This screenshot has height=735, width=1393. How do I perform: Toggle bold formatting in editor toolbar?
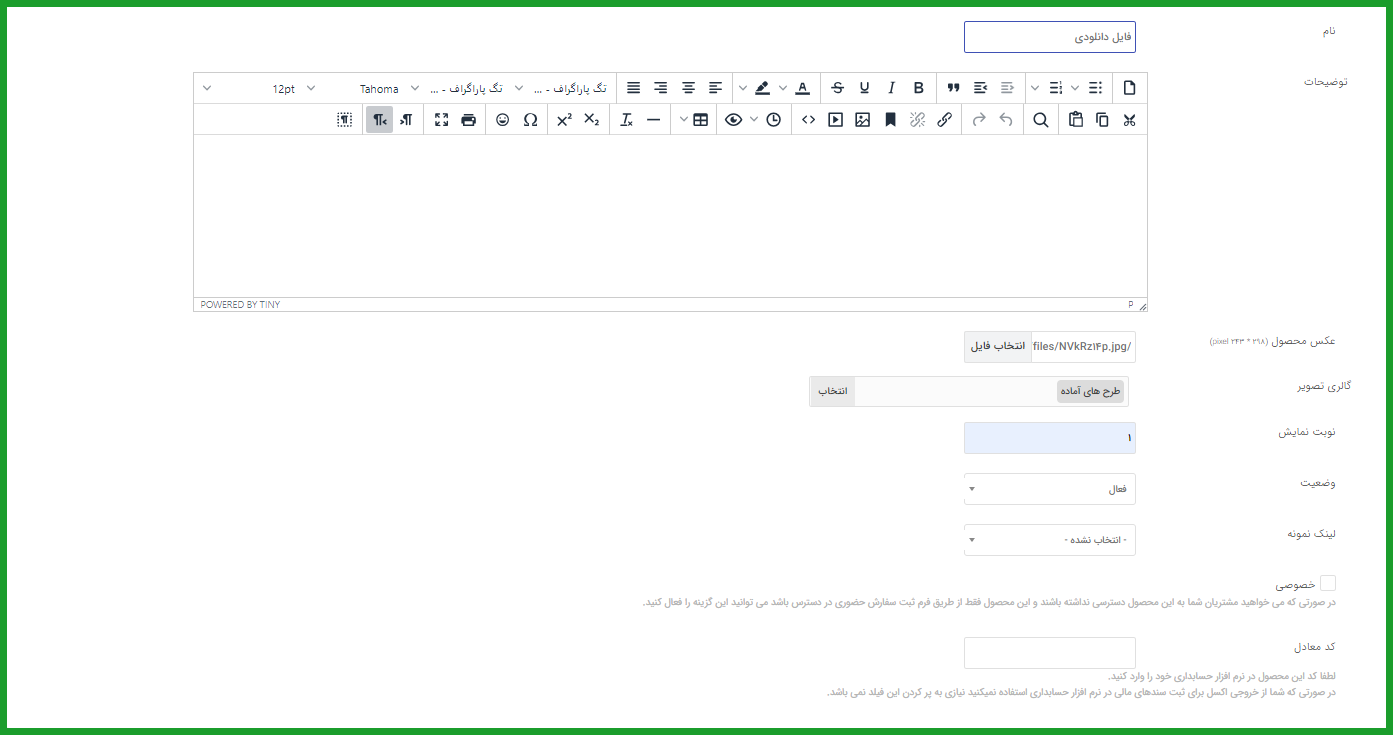(x=918, y=88)
